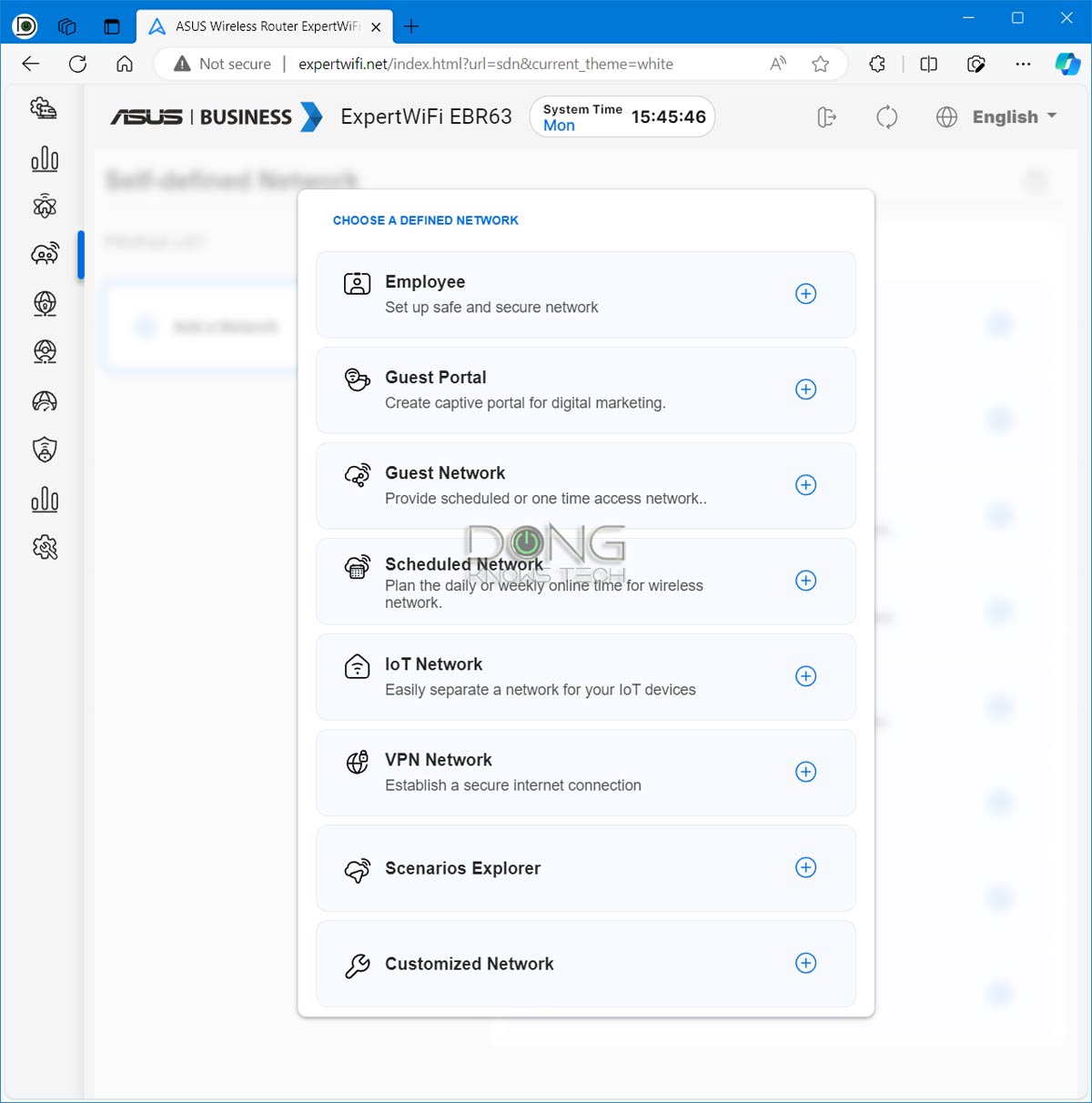Open the browser workspaces icon
The image size is (1092, 1103).
66,26
